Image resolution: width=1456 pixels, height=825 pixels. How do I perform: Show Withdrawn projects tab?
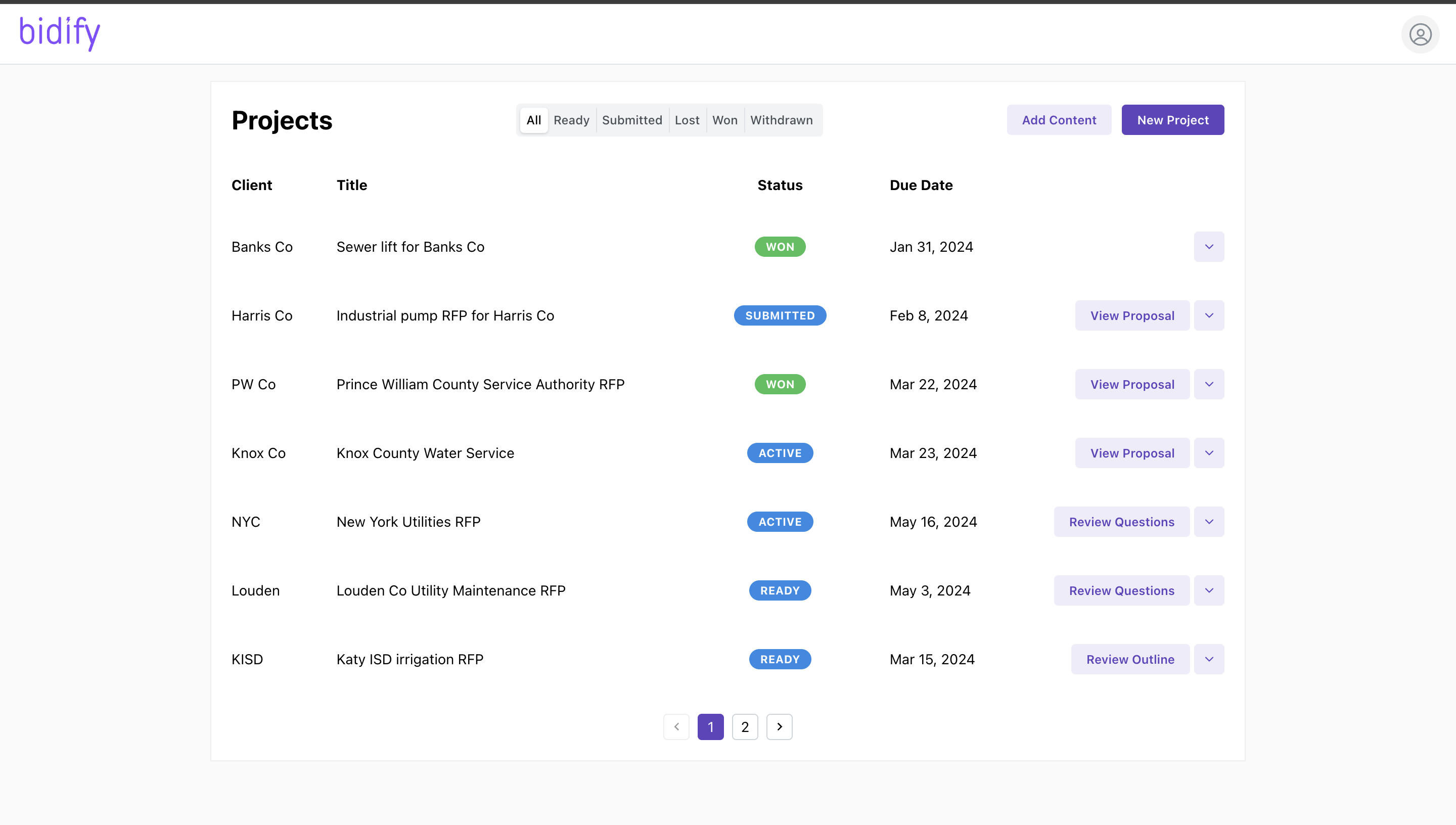coord(781,120)
